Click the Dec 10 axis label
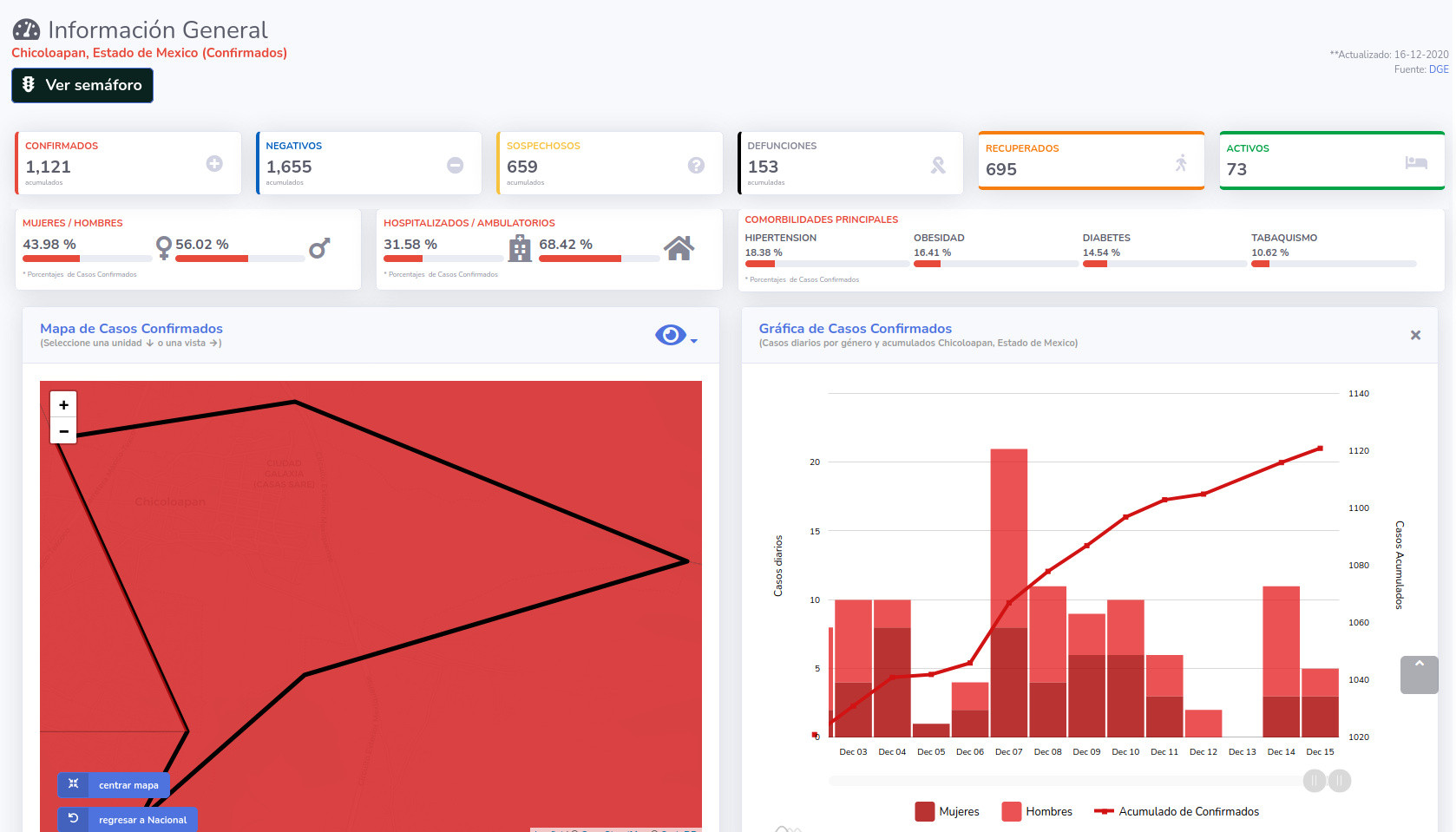Image resolution: width=1456 pixels, height=832 pixels. tap(1125, 752)
